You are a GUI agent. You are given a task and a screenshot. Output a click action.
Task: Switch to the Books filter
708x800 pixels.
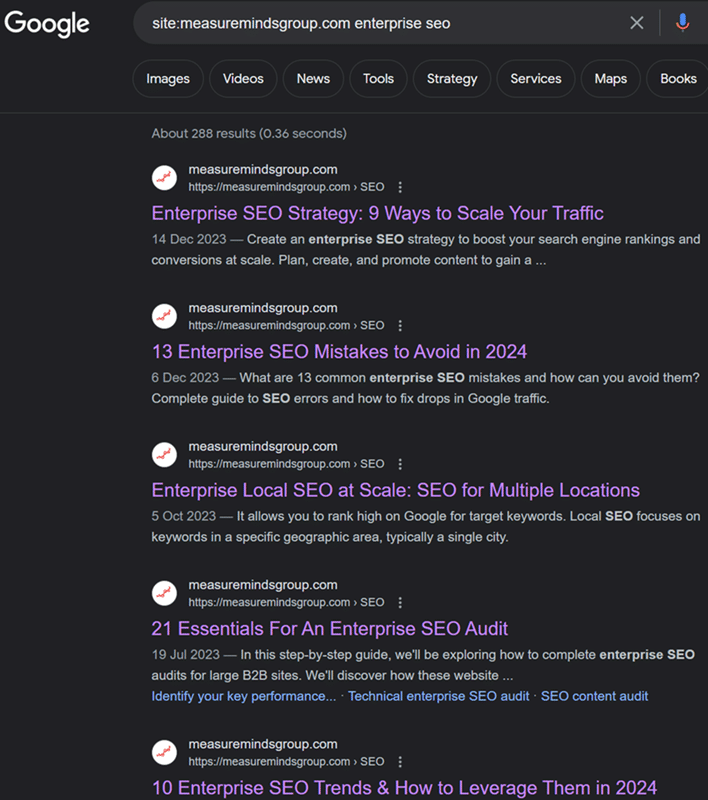pos(678,79)
